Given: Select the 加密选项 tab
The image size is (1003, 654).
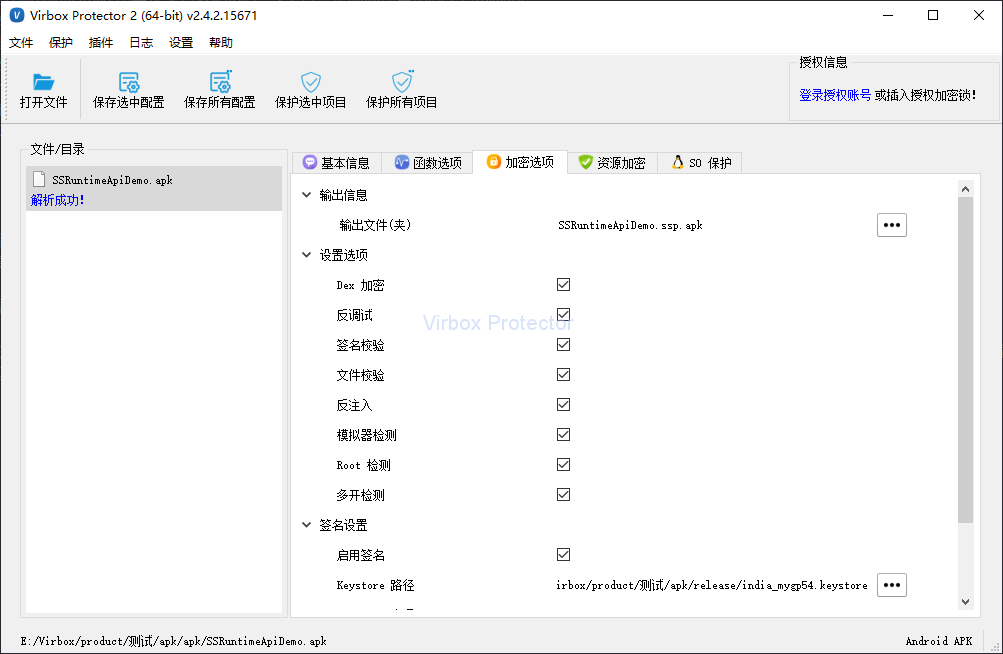Looking at the screenshot, I should (x=520, y=162).
